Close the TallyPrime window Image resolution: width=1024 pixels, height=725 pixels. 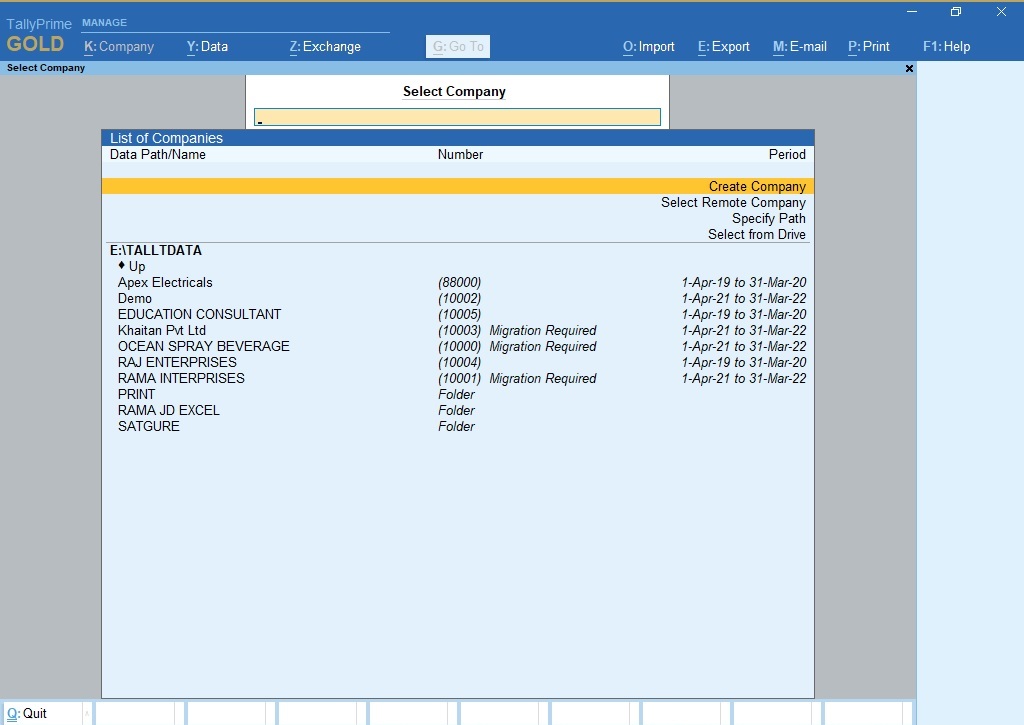1001,12
